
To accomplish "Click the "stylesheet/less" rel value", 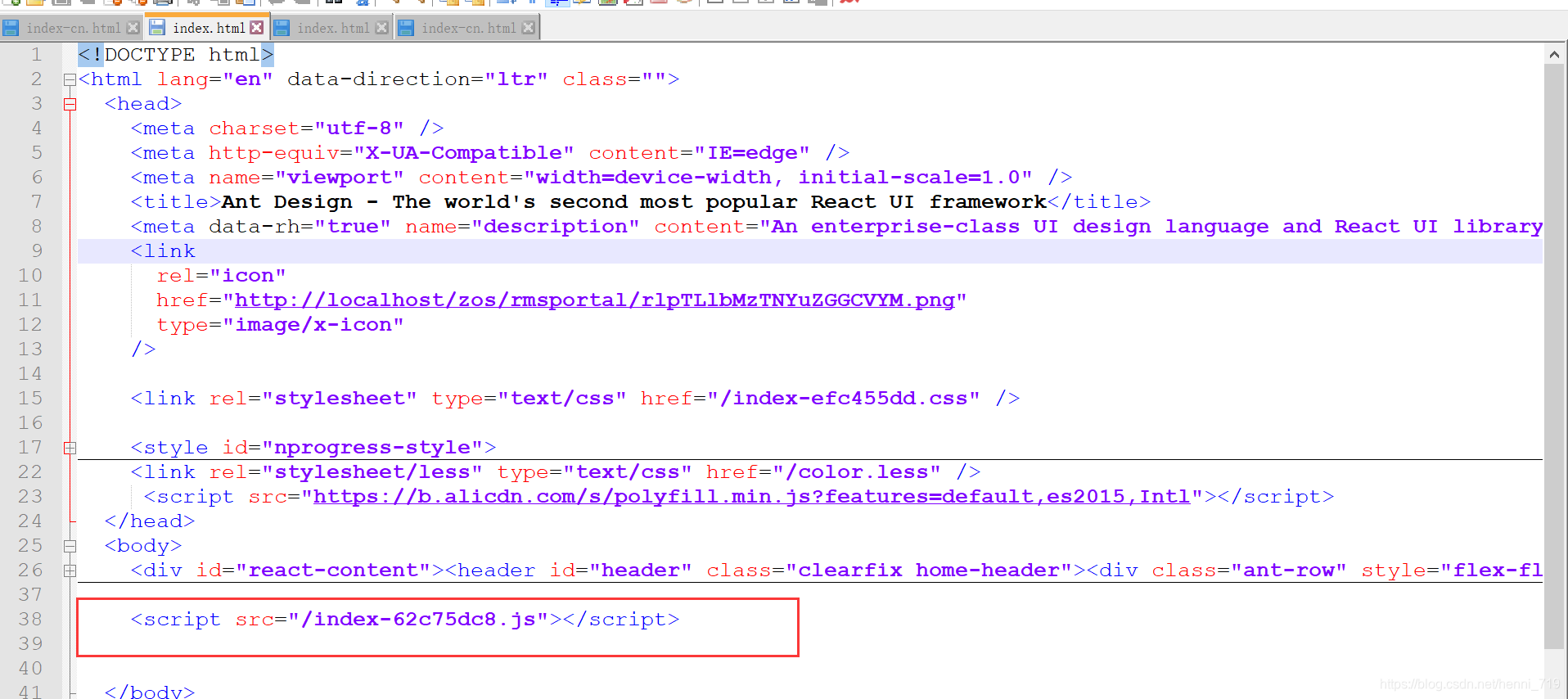I will click(x=372, y=472).
